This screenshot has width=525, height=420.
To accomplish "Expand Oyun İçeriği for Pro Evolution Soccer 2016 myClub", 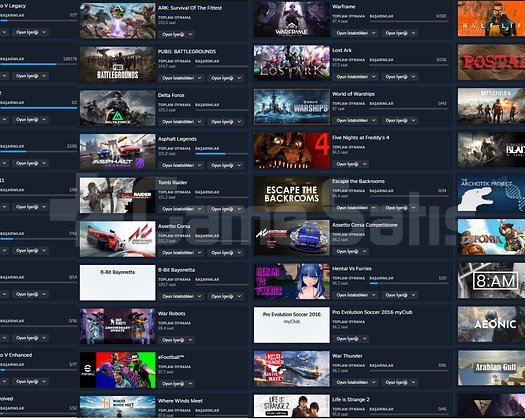I will tap(351, 339).
